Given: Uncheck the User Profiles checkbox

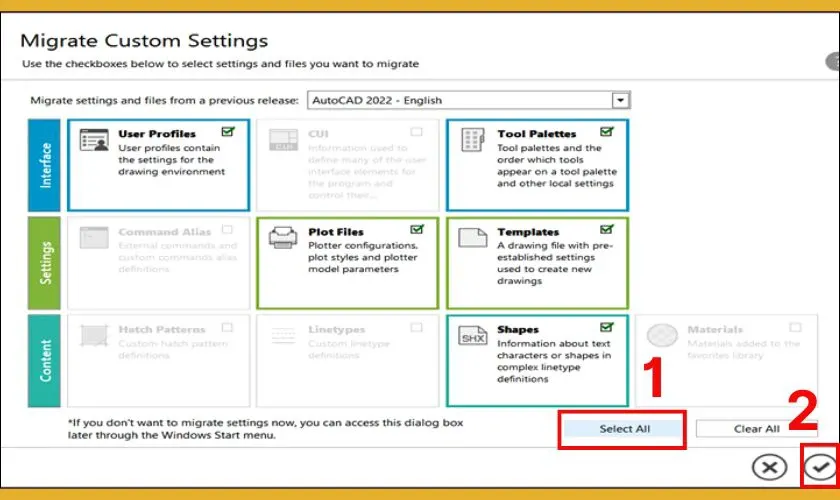Looking at the screenshot, I should click(228, 131).
